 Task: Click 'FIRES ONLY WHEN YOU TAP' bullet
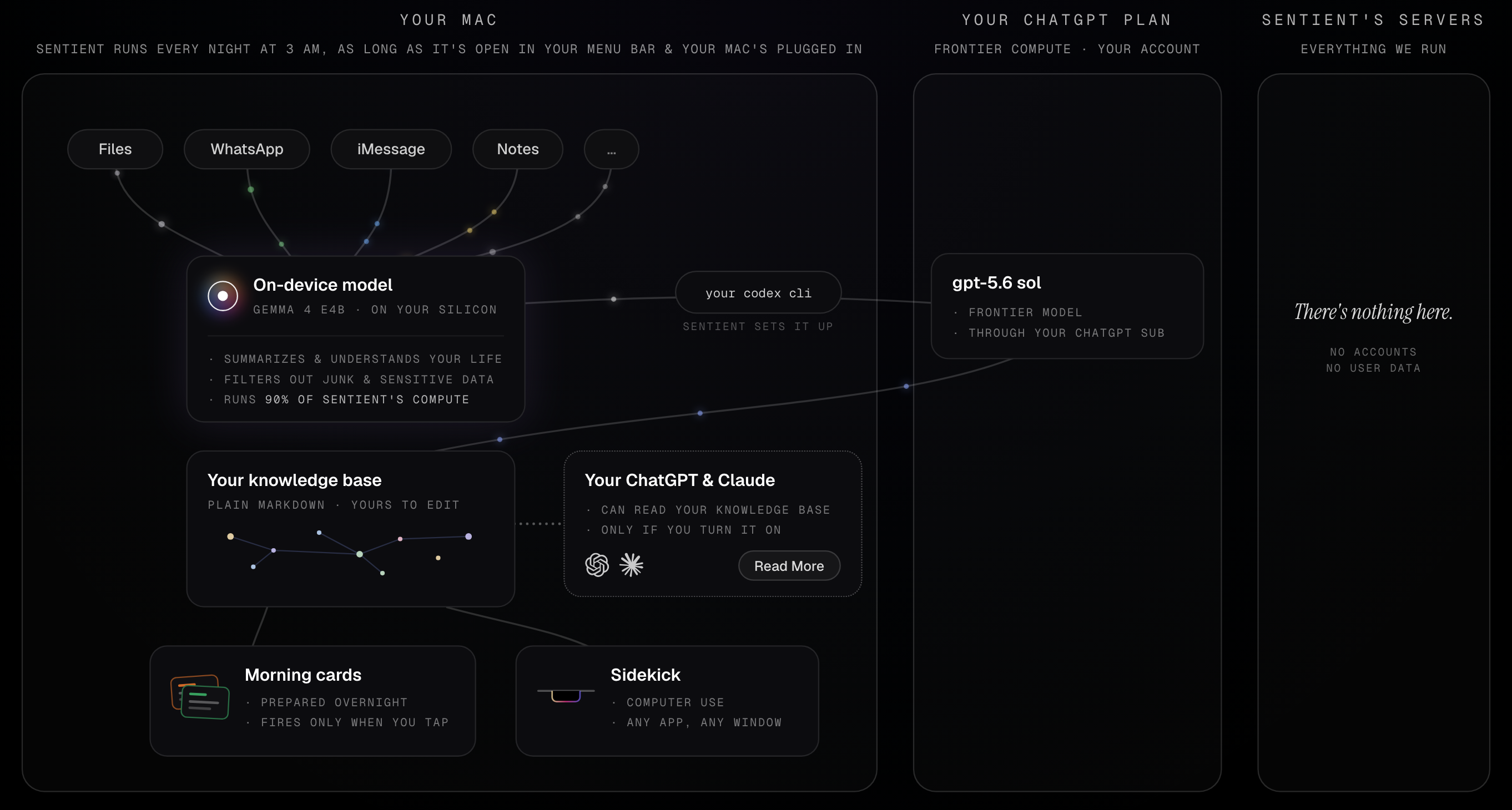pos(355,722)
